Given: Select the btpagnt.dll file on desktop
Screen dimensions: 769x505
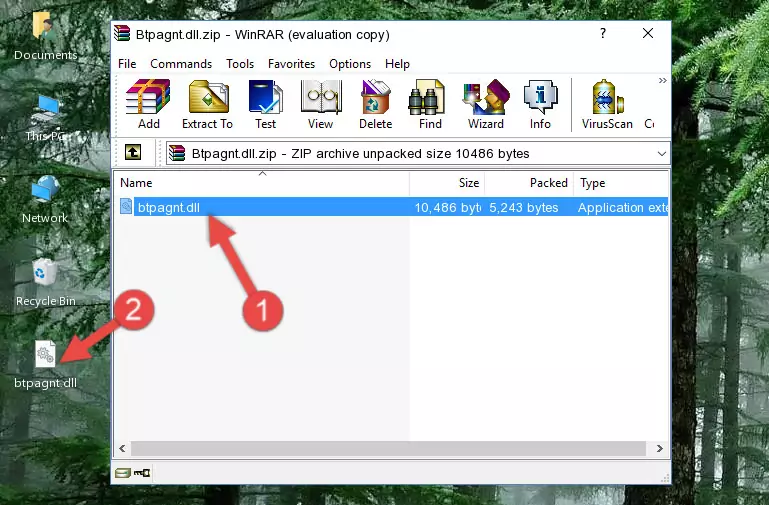Looking at the screenshot, I should 45,365.
